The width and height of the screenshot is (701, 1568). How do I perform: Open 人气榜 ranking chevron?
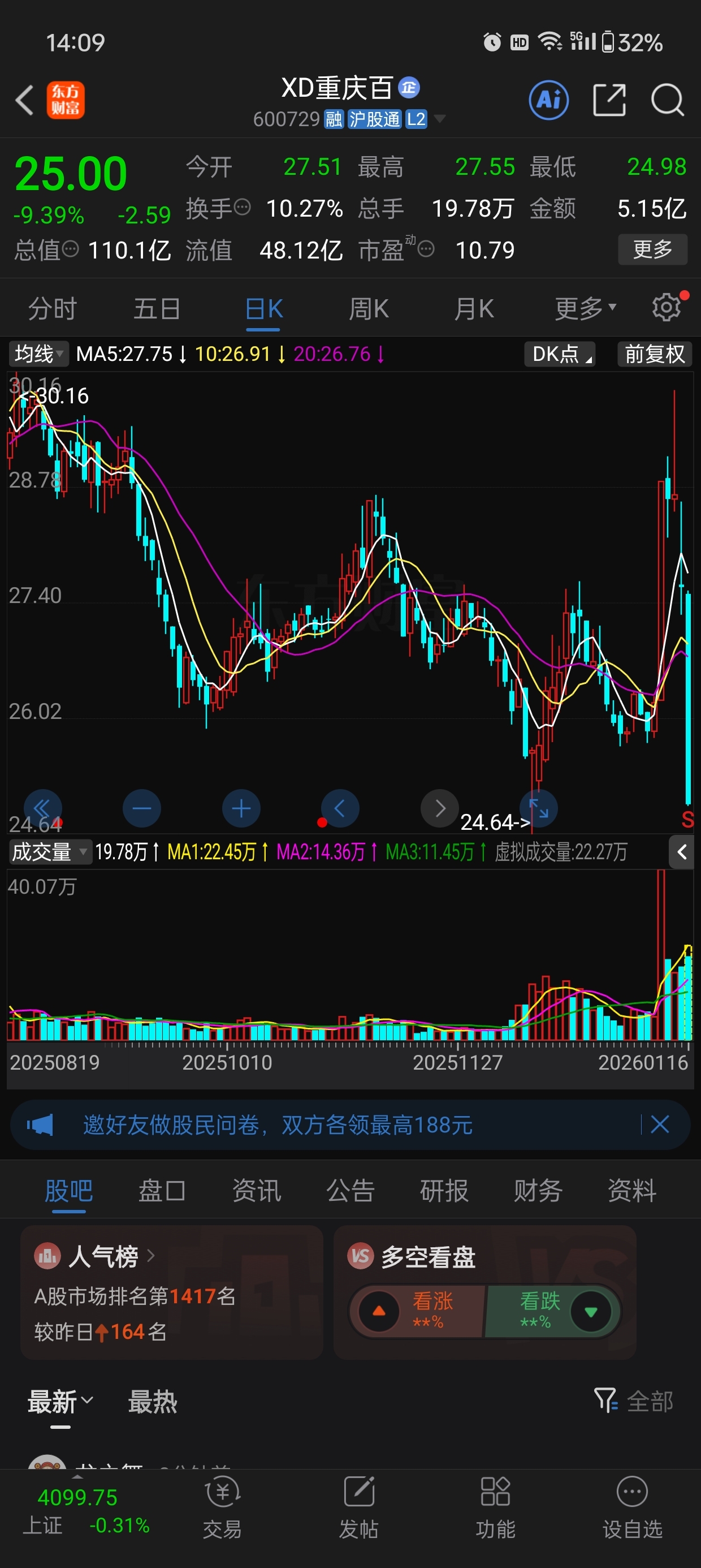coord(151,1255)
